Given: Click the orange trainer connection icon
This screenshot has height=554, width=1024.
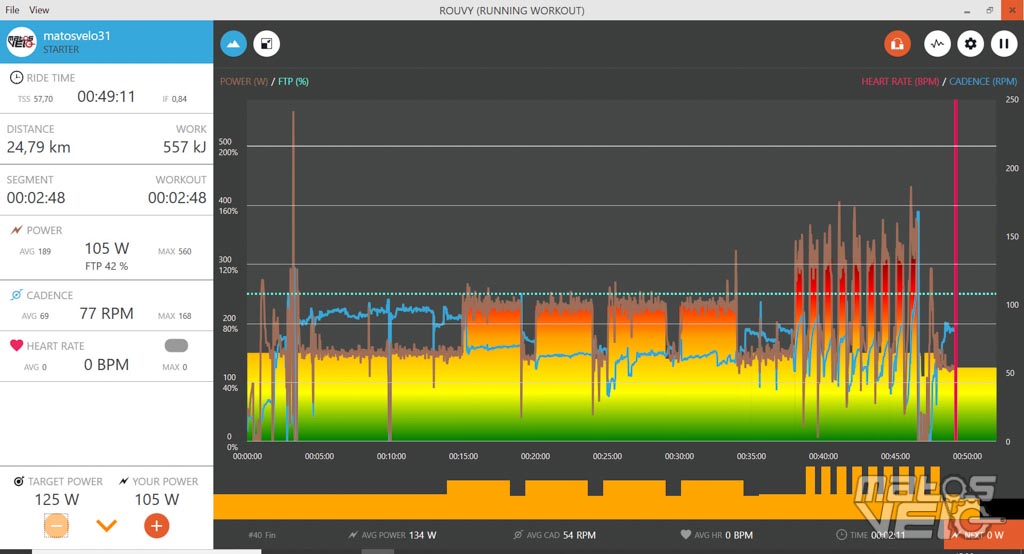Looking at the screenshot, I should point(897,44).
